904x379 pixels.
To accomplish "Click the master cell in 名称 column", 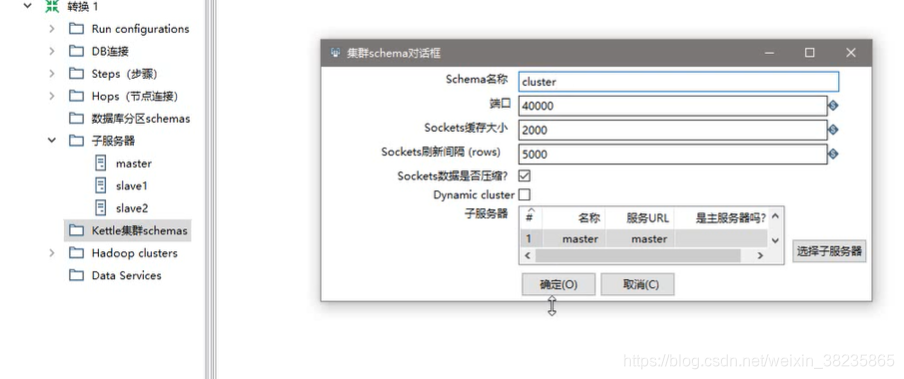I will click(574, 239).
